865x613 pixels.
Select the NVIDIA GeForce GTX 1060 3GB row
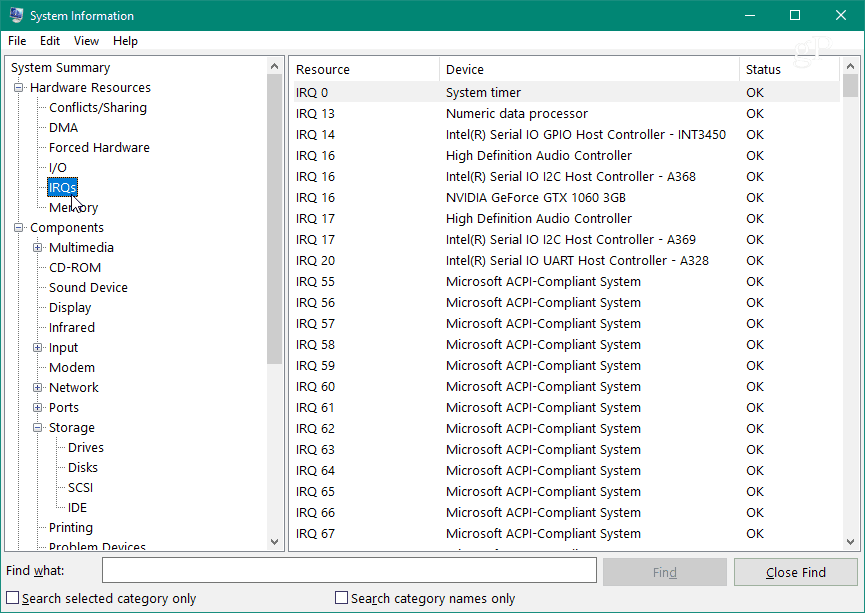(x=567, y=198)
